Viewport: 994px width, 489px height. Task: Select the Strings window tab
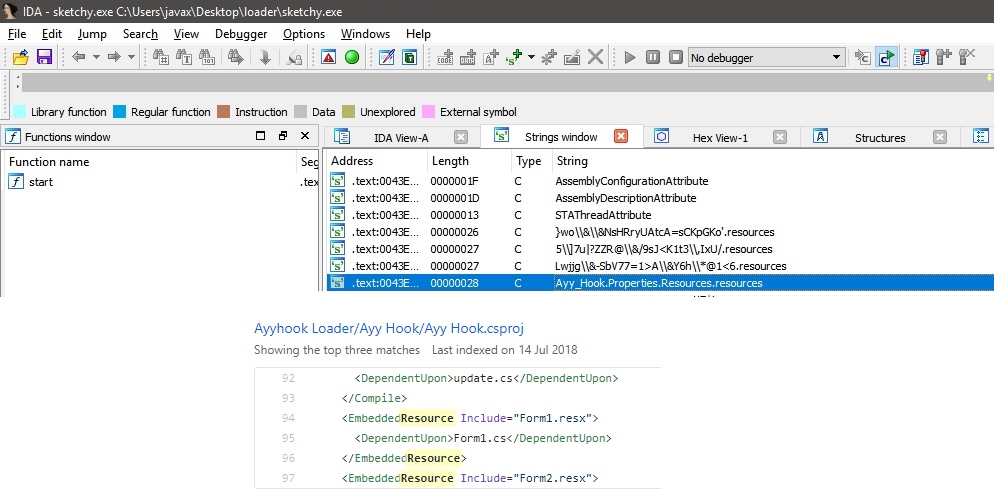click(561, 137)
